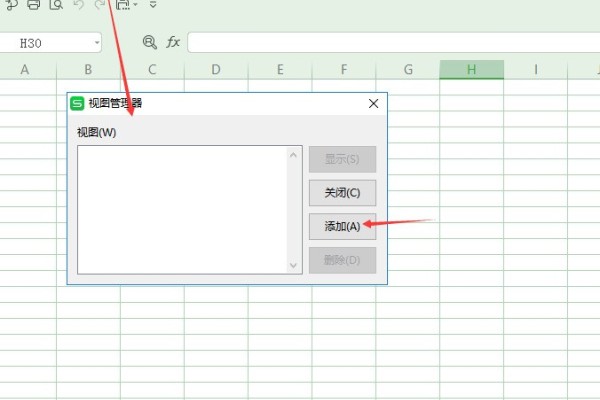Screen dimensions: 600x400
Task: Click the green S logo in dialog title
Action: click(77, 103)
